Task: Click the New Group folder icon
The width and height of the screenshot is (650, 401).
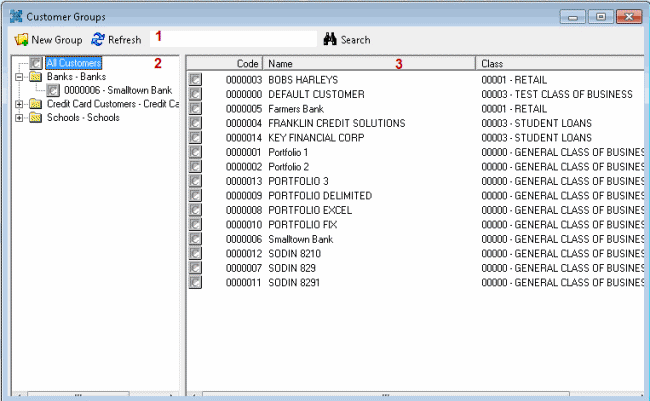Action: tap(21, 40)
